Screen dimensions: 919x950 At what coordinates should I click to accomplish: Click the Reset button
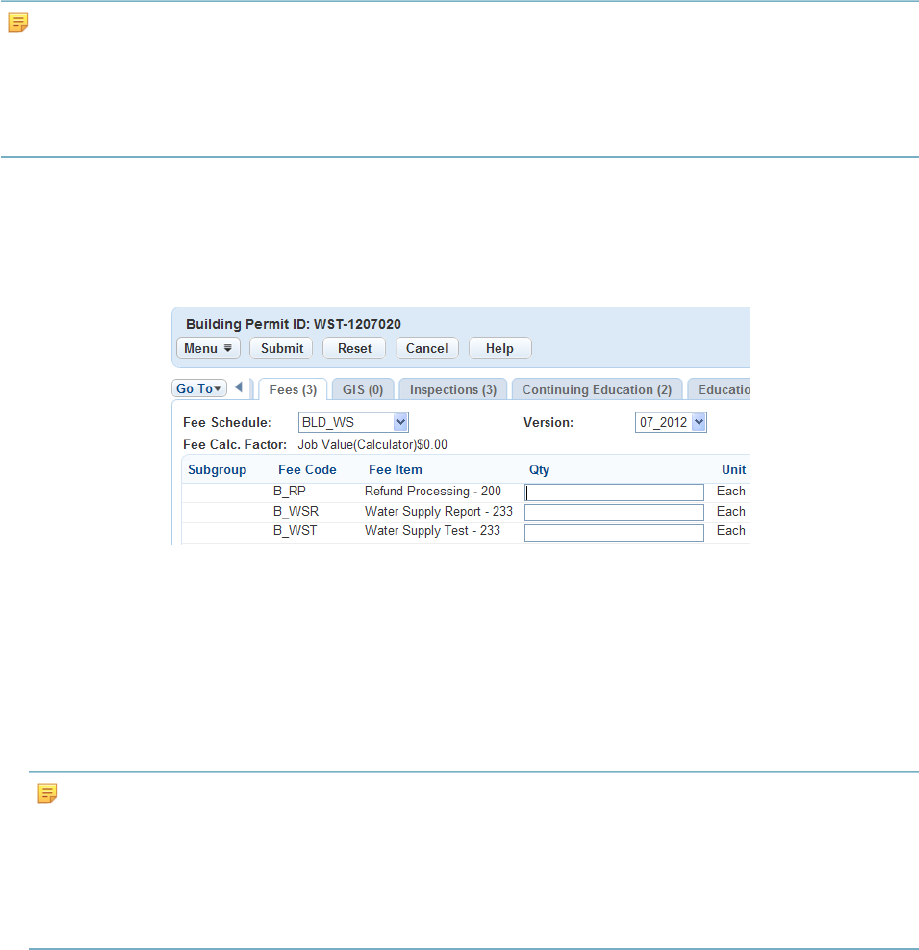pos(354,348)
